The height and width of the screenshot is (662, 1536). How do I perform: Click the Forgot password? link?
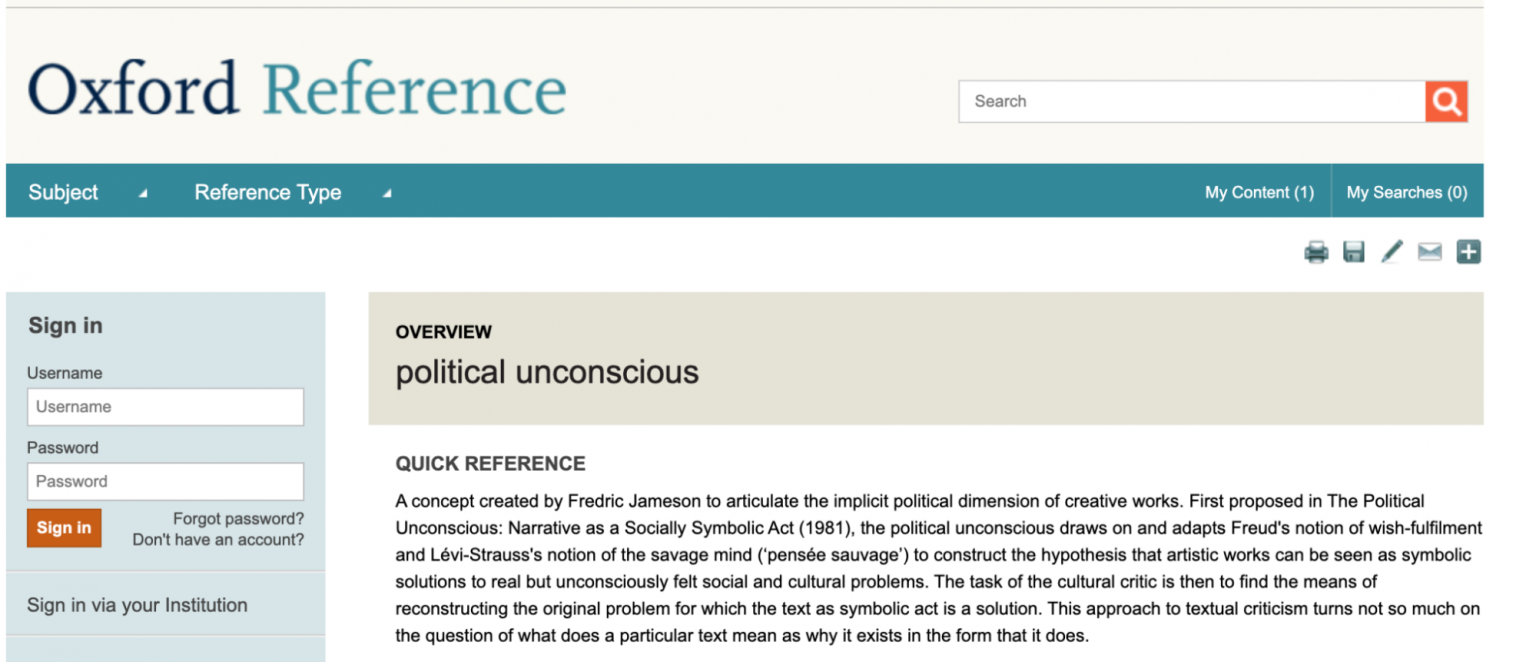pos(238,519)
